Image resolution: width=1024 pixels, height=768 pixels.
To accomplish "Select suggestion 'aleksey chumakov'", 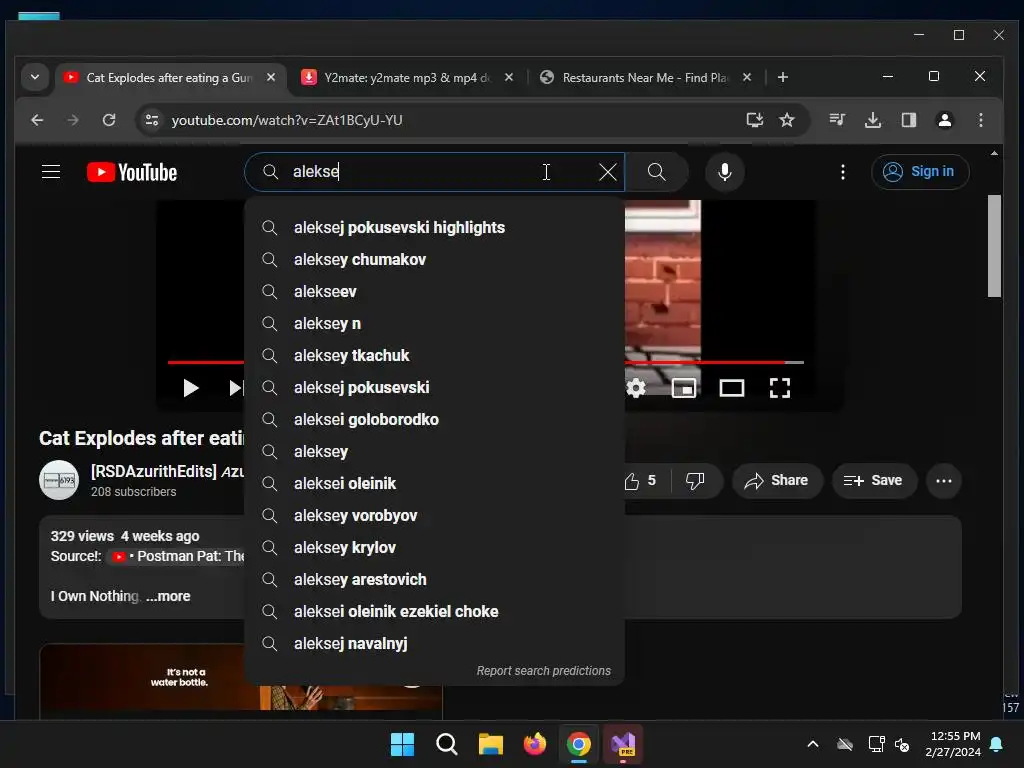I will 434,259.
